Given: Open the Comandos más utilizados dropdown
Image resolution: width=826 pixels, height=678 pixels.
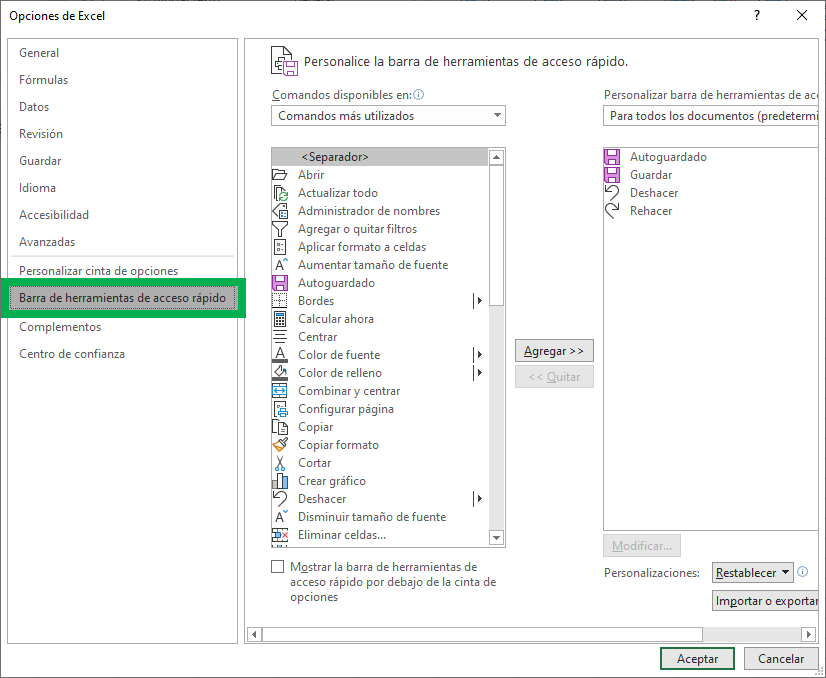Looking at the screenshot, I should pos(388,115).
